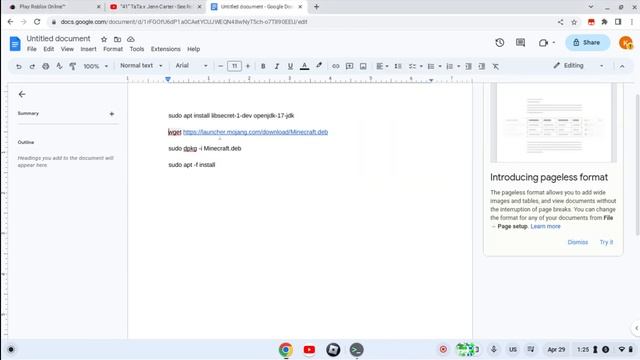Image resolution: width=640 pixels, height=360 pixels.
Task: Click the spelling and grammar check icon
Action: click(x=59, y=66)
